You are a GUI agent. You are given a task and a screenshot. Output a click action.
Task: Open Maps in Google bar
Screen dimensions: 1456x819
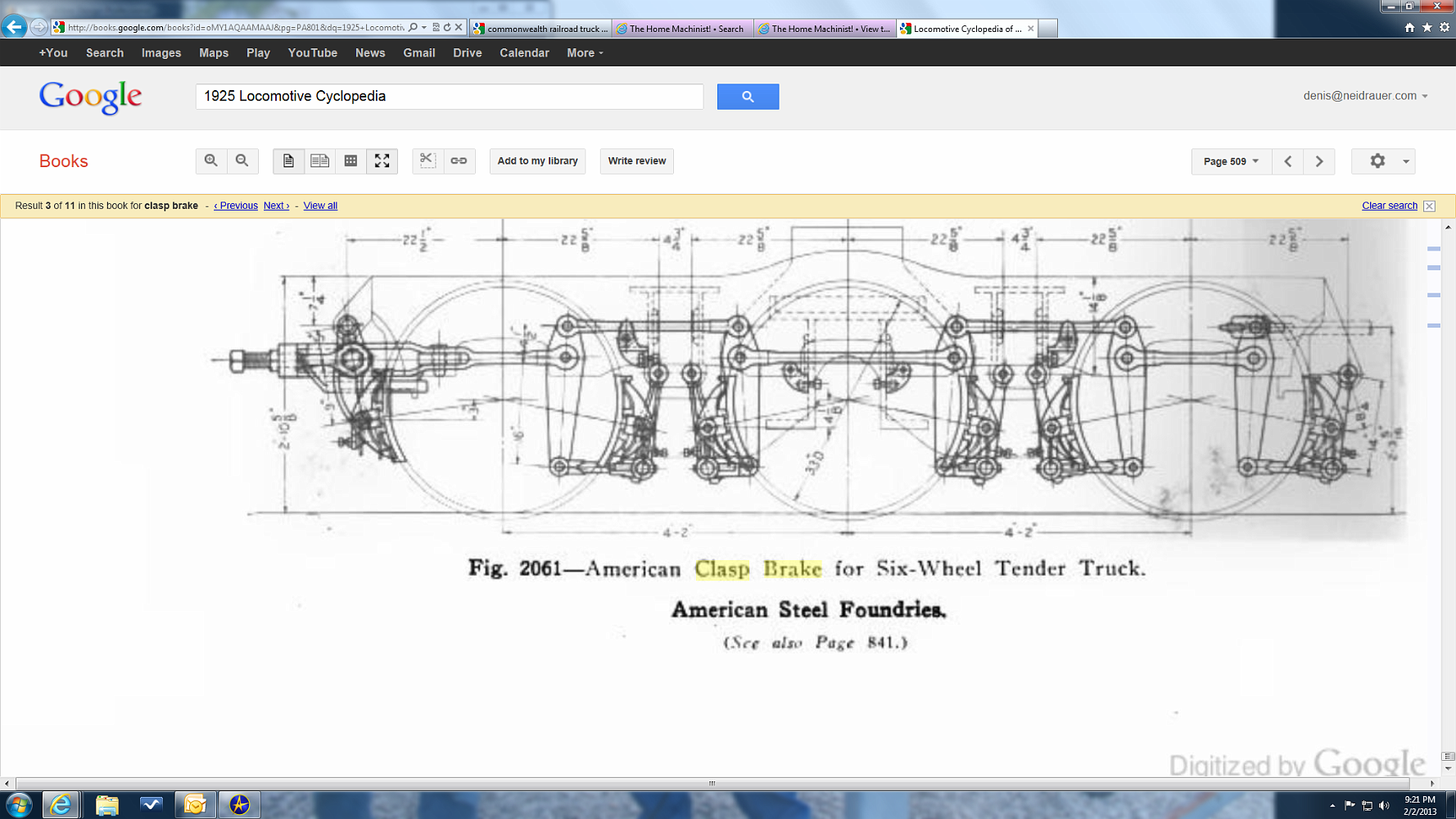pos(214,52)
